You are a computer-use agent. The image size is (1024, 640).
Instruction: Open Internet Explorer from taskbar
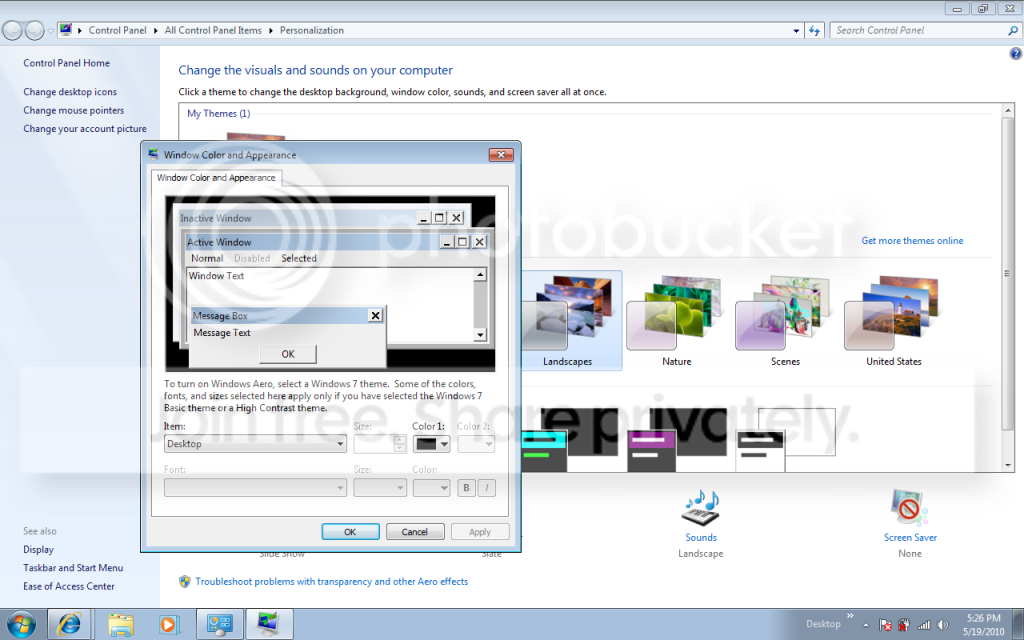[69, 624]
